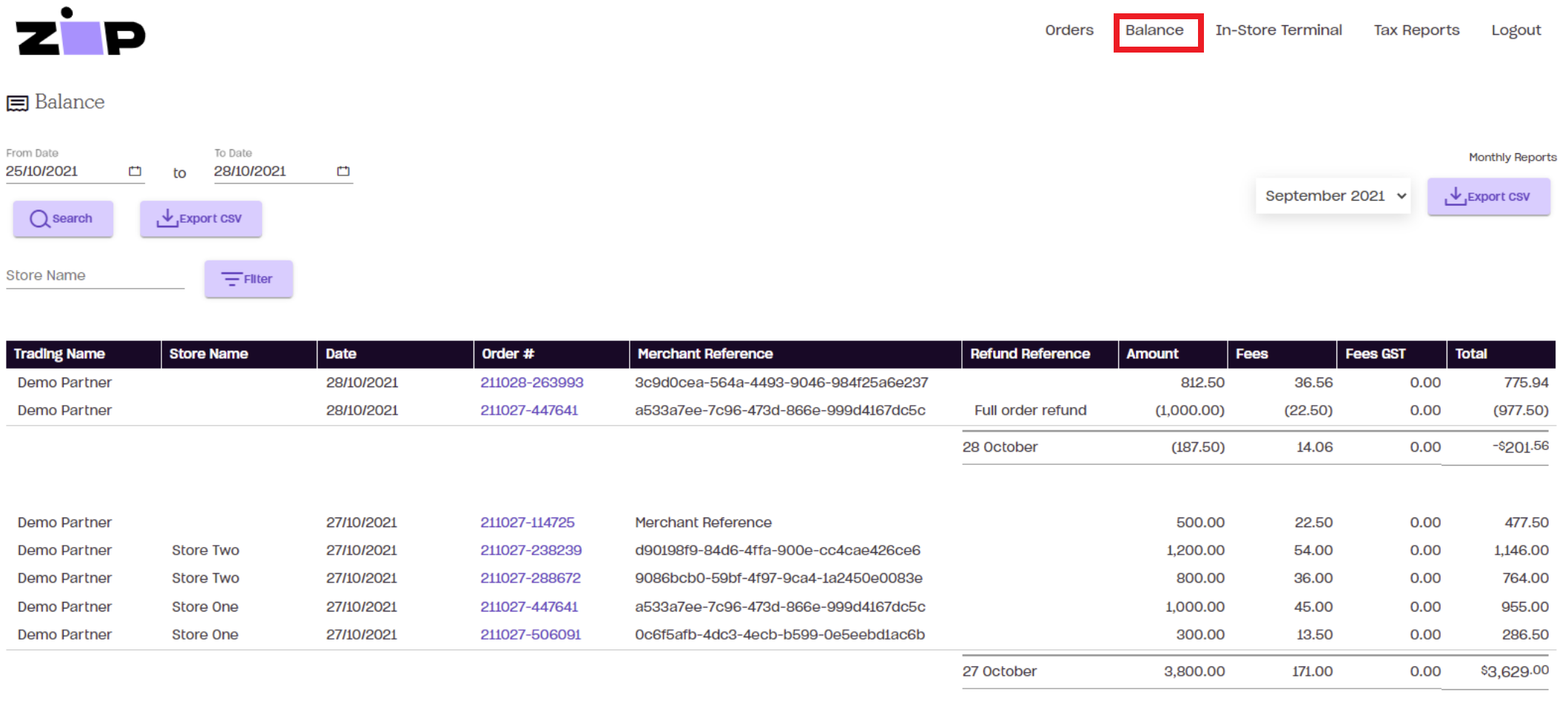Click the Fees column header
Image resolution: width=1568 pixels, height=704 pixels.
[x=1282, y=355]
